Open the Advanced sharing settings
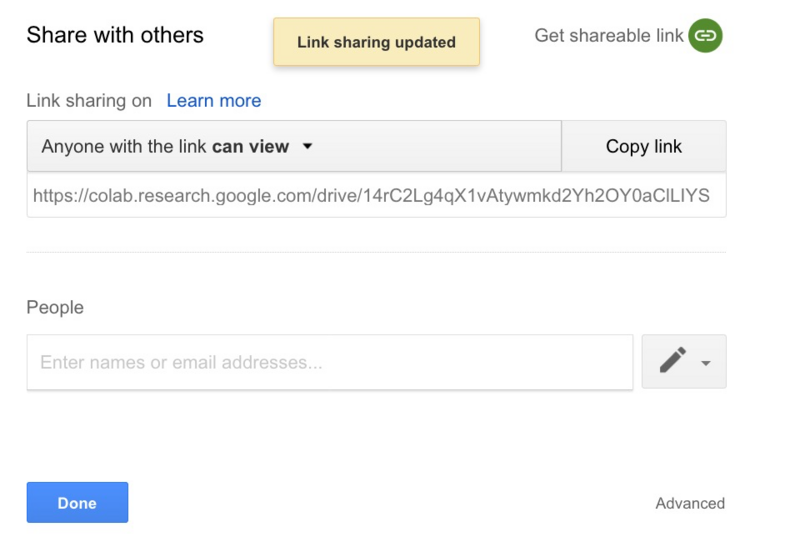The image size is (800, 547). (x=690, y=503)
